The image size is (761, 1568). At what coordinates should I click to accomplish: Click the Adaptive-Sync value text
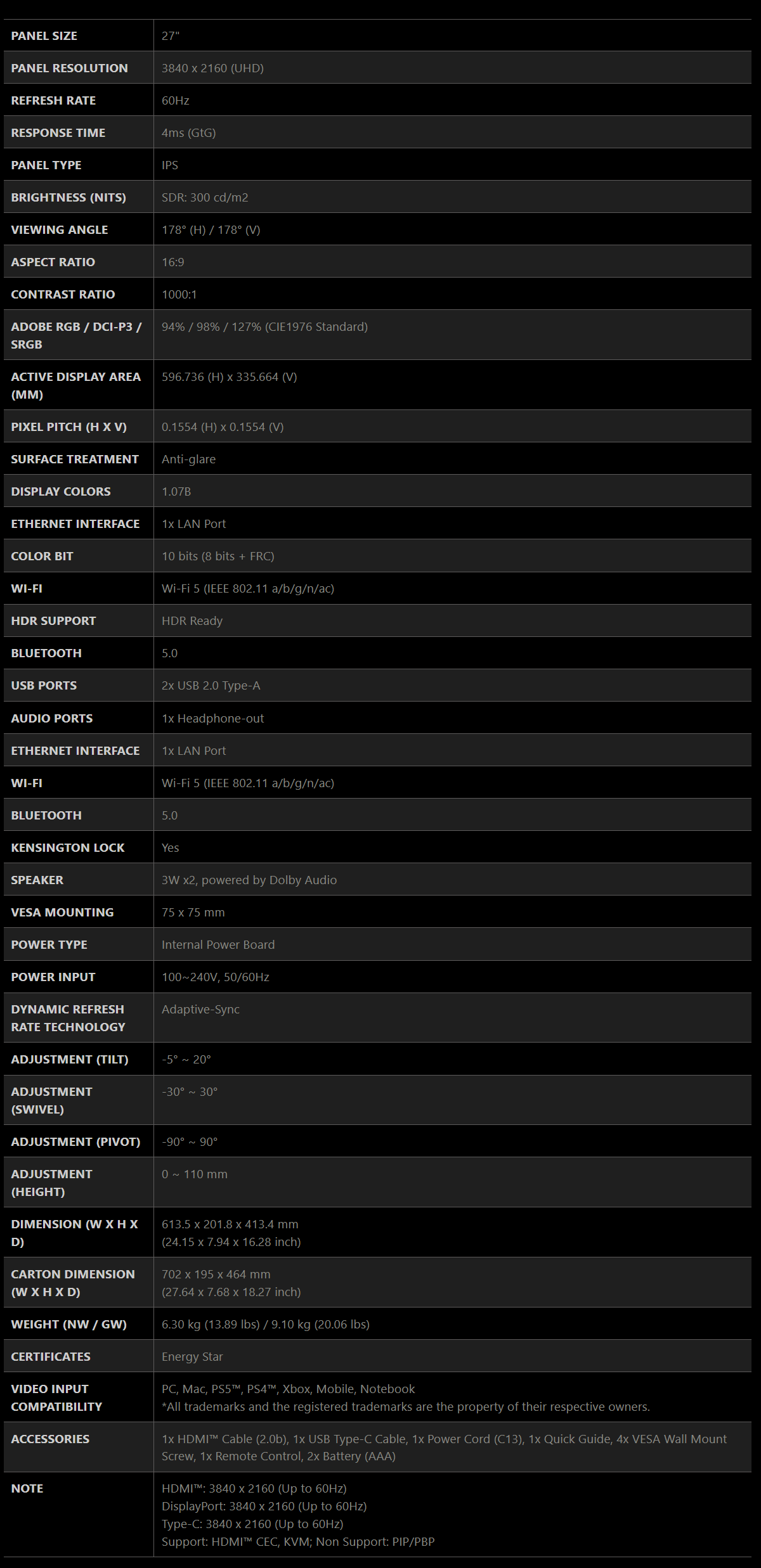point(200,1009)
